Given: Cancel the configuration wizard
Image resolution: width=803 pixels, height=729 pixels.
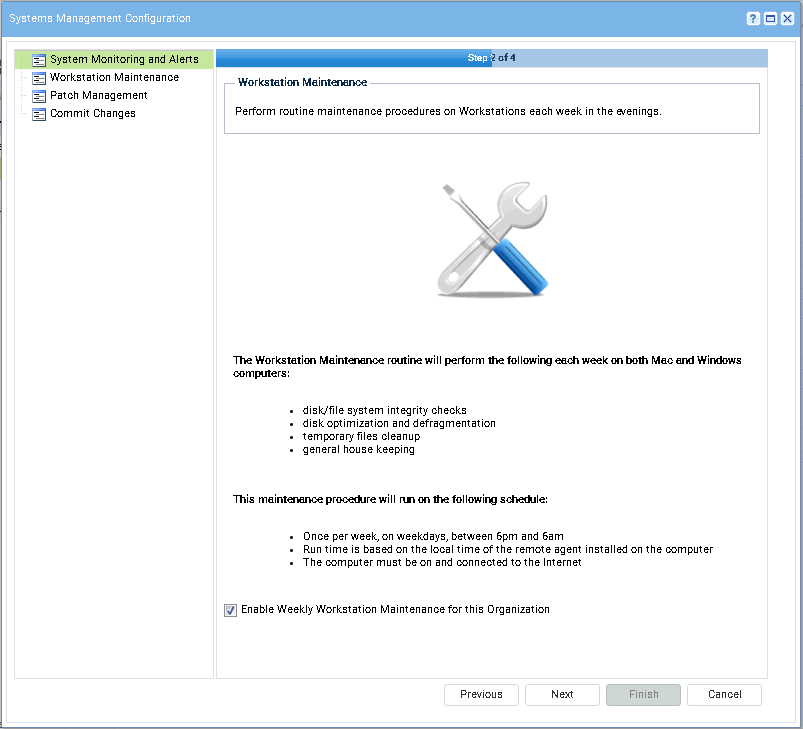Looking at the screenshot, I should click(x=724, y=694).
